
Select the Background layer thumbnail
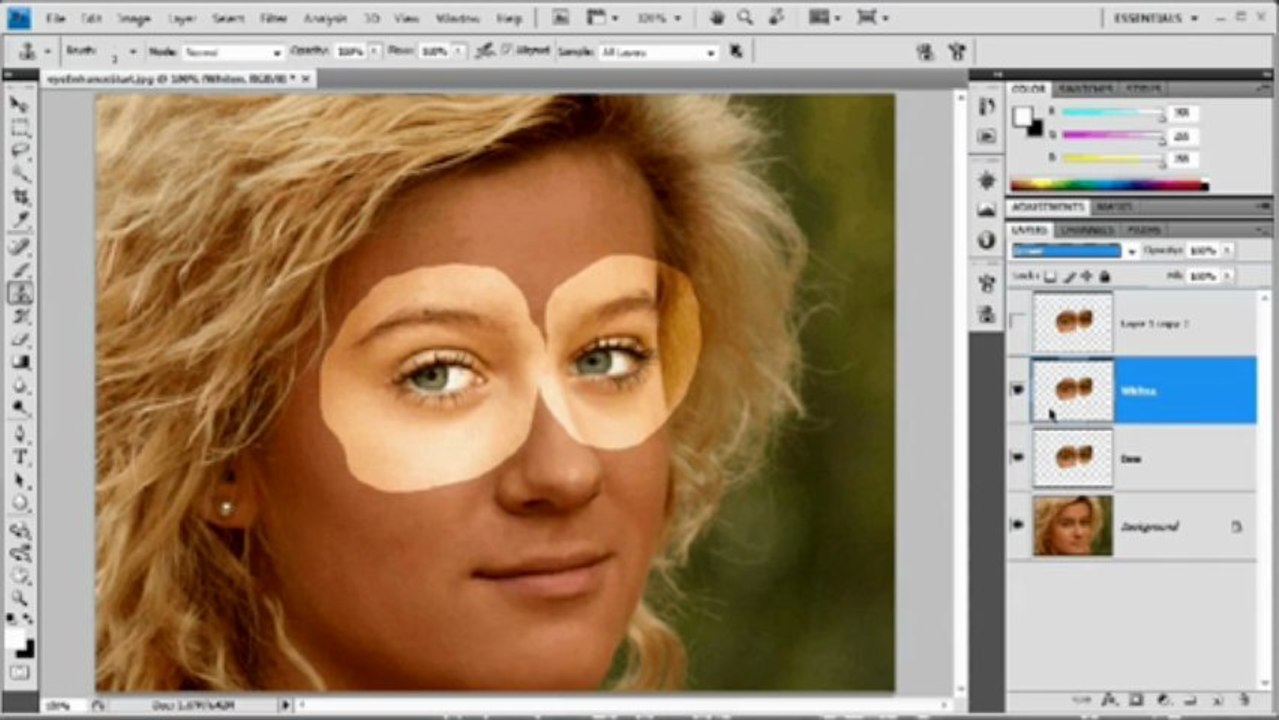(1072, 525)
